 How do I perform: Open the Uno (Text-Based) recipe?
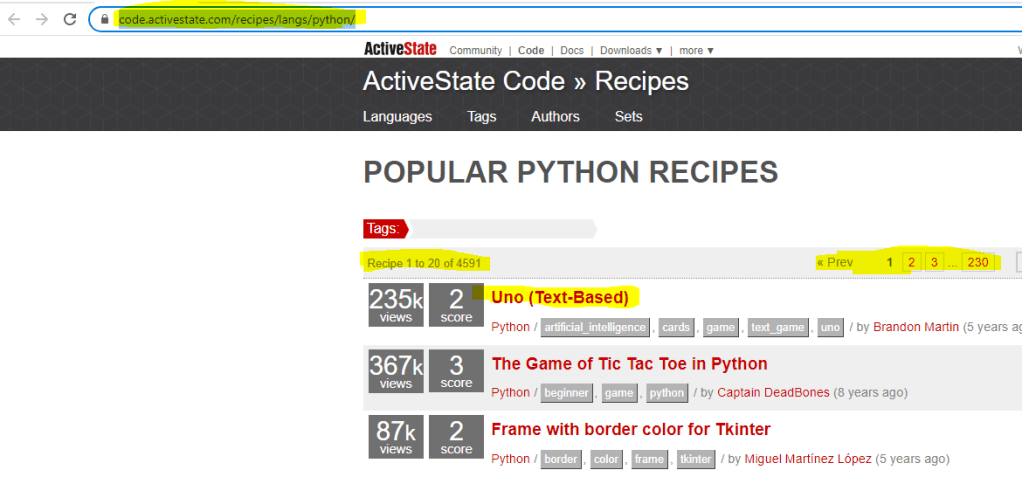point(560,297)
